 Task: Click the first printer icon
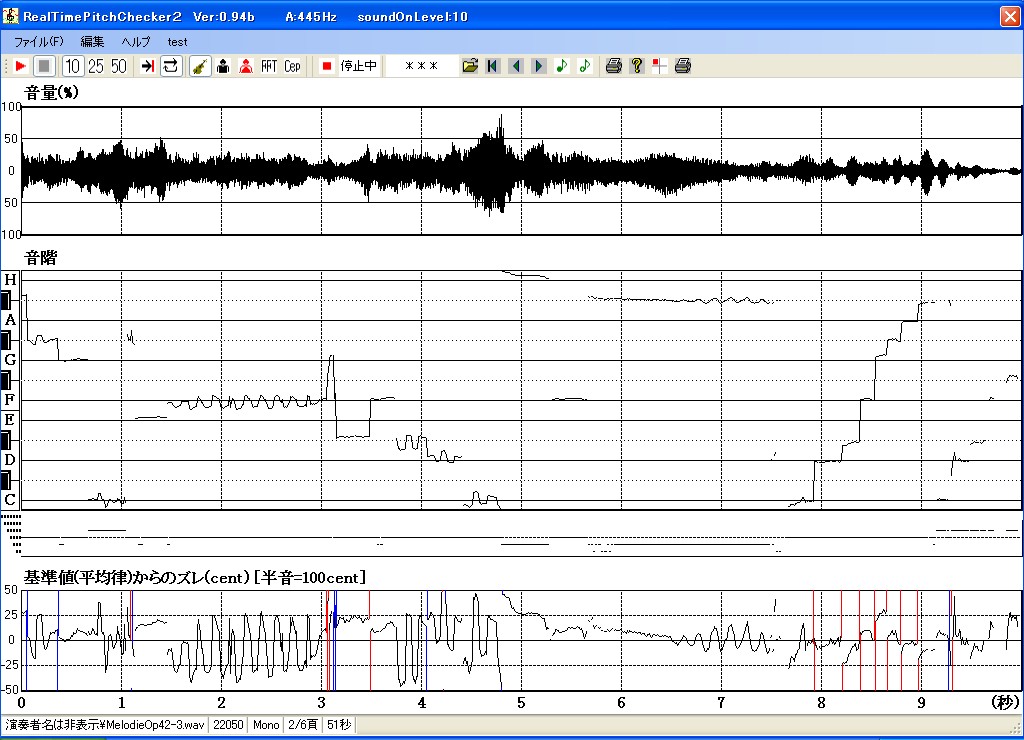(x=613, y=66)
